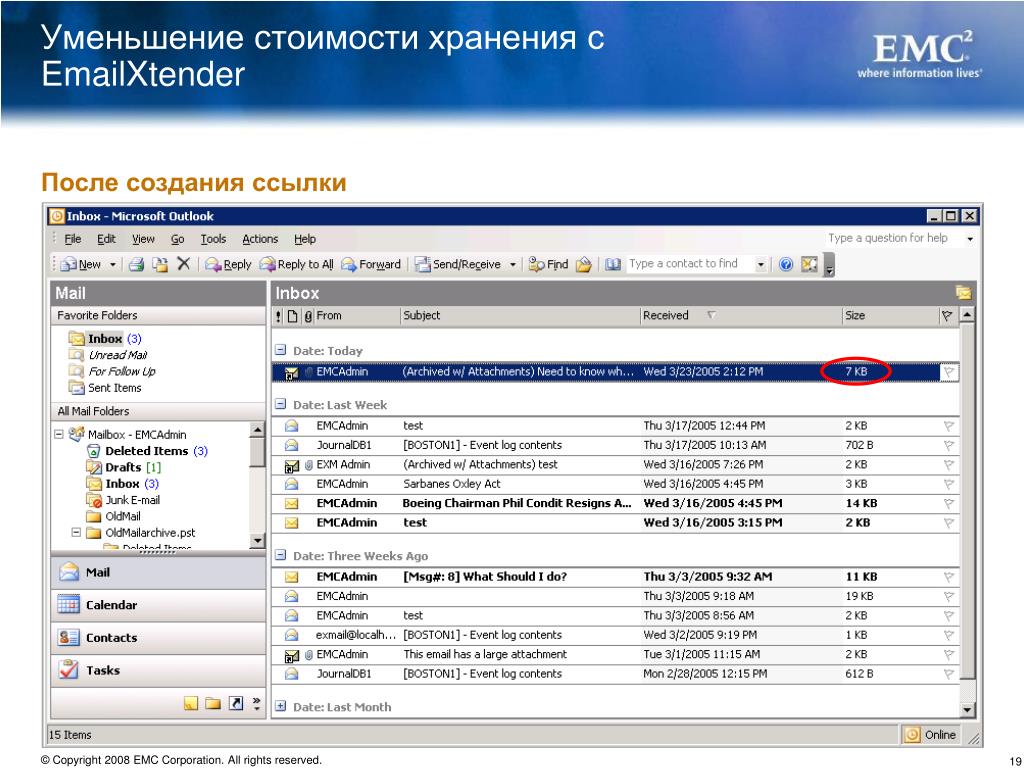The width and height of the screenshot is (1024, 768).
Task: Expand the 'Date: Last Month' group
Action: pos(281,706)
